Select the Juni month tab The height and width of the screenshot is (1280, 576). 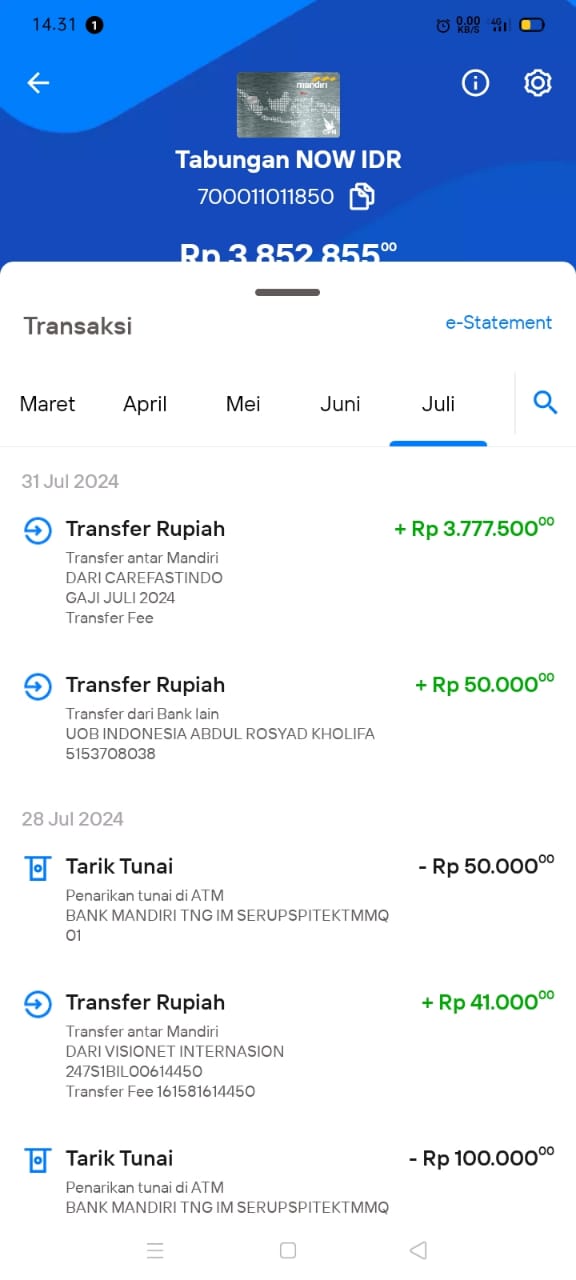point(340,404)
